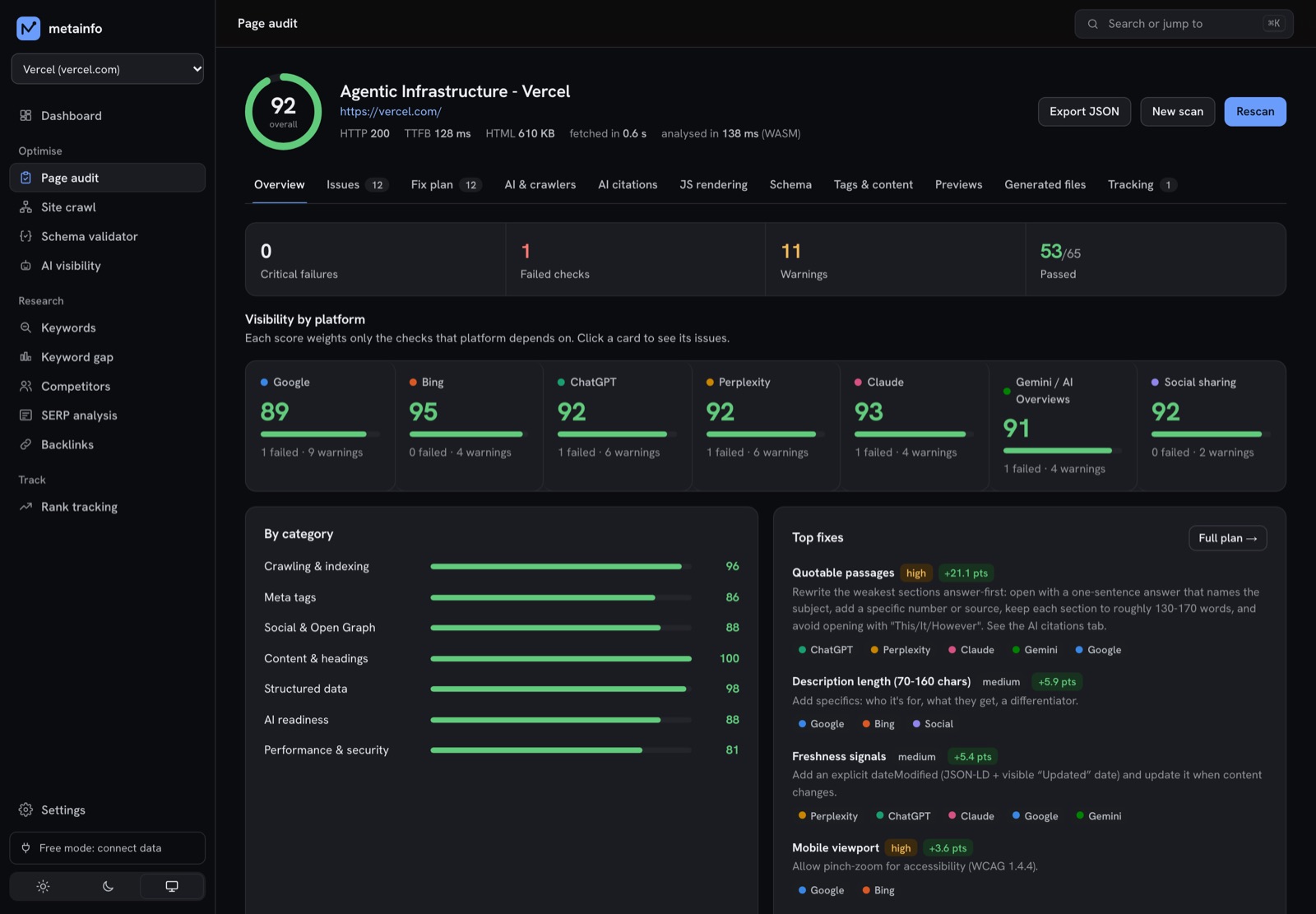Click the Site crawl sitemap icon
Screen dimensions: 1316x914
(x=25, y=207)
